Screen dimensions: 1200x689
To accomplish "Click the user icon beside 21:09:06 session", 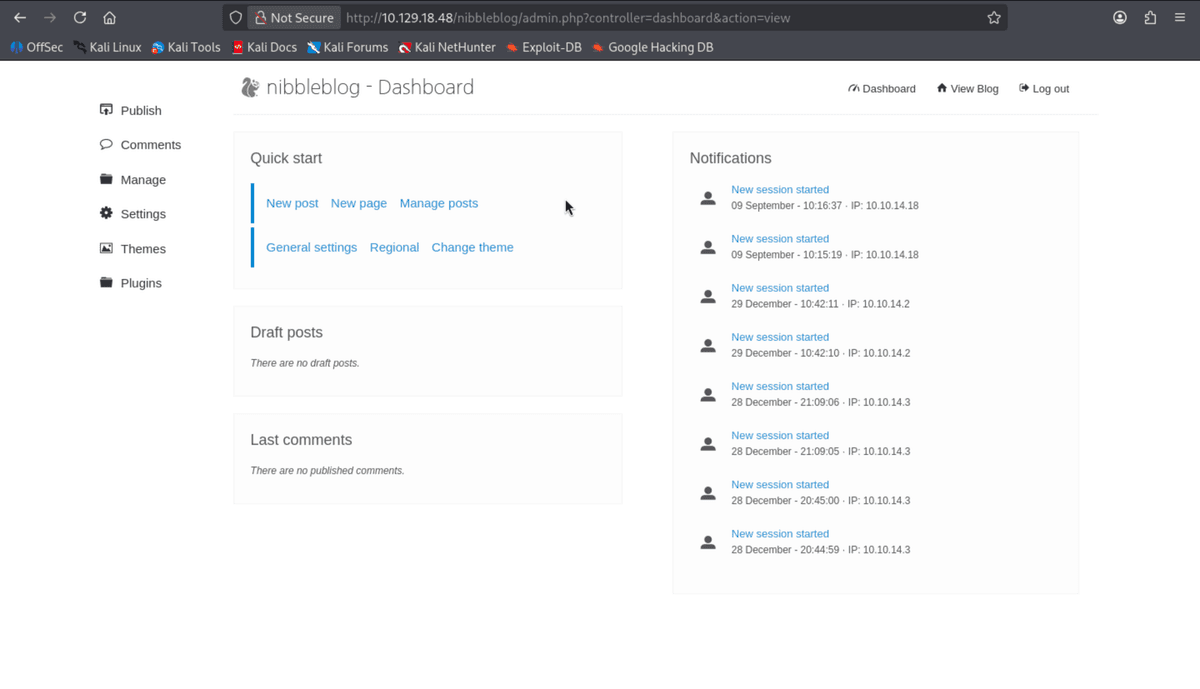I will point(708,394).
